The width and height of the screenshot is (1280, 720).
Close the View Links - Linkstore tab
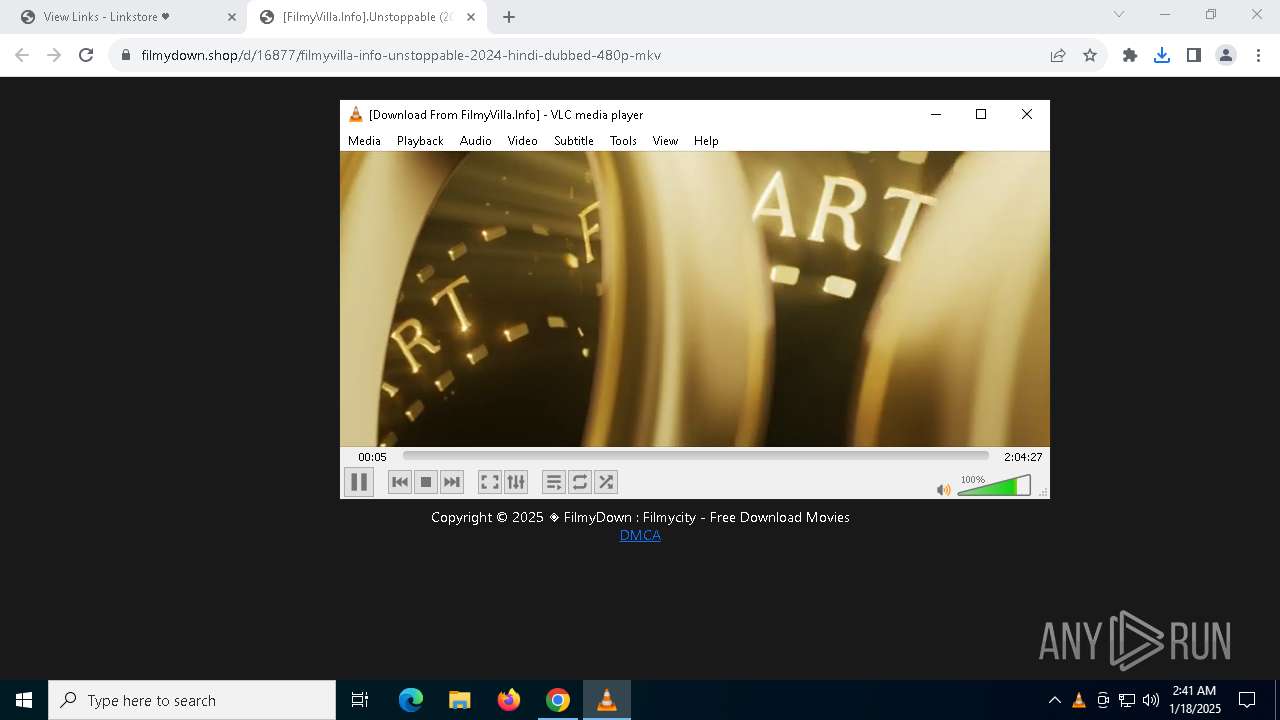[x=231, y=17]
